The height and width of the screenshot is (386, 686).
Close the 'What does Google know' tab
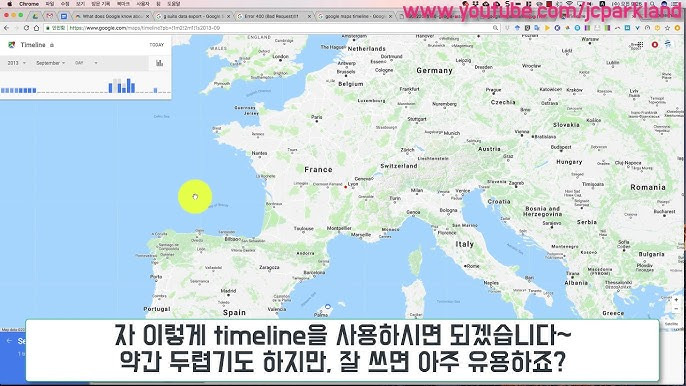point(147,16)
